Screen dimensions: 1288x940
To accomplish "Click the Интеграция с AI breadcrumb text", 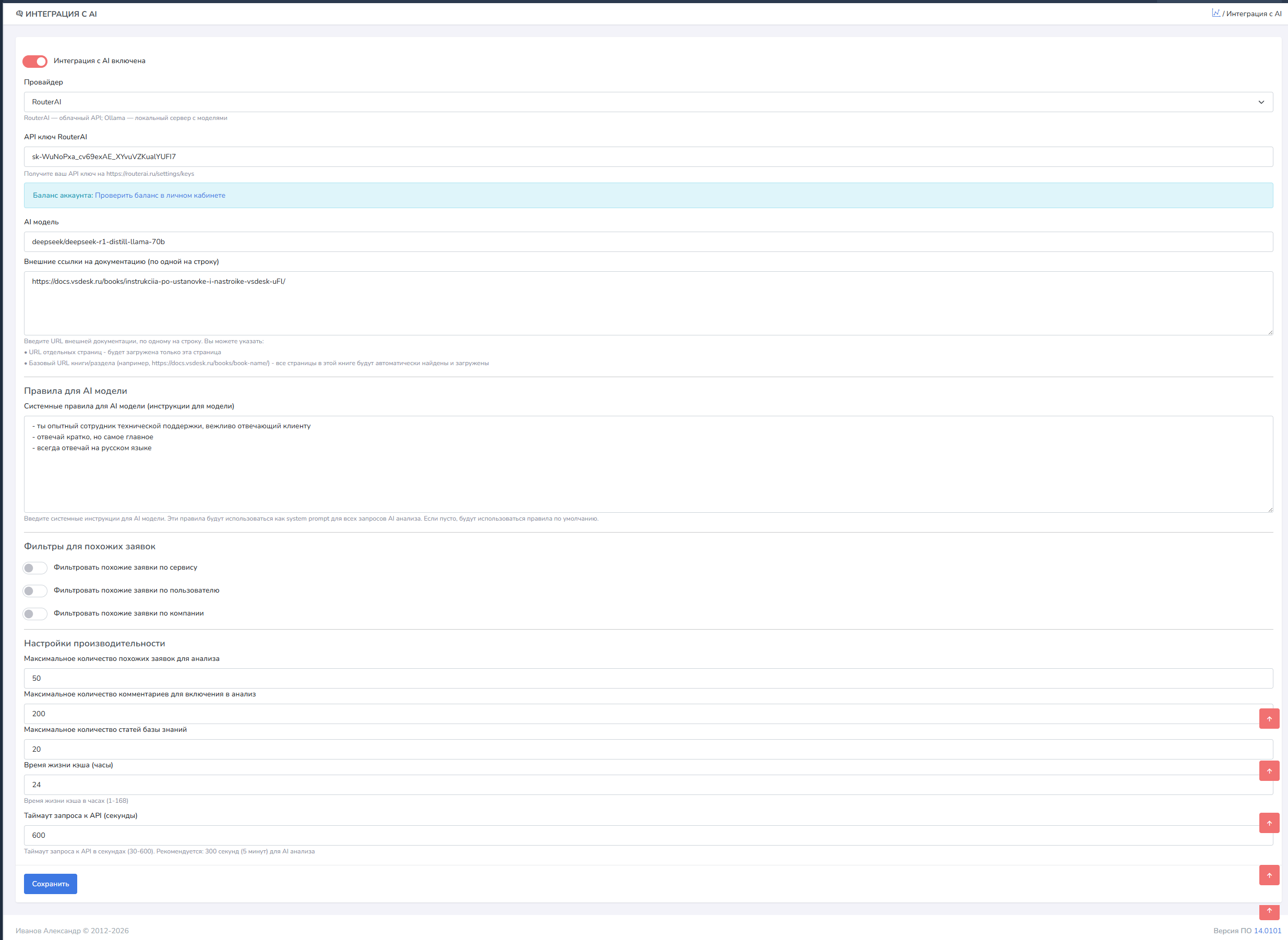I will [1254, 14].
